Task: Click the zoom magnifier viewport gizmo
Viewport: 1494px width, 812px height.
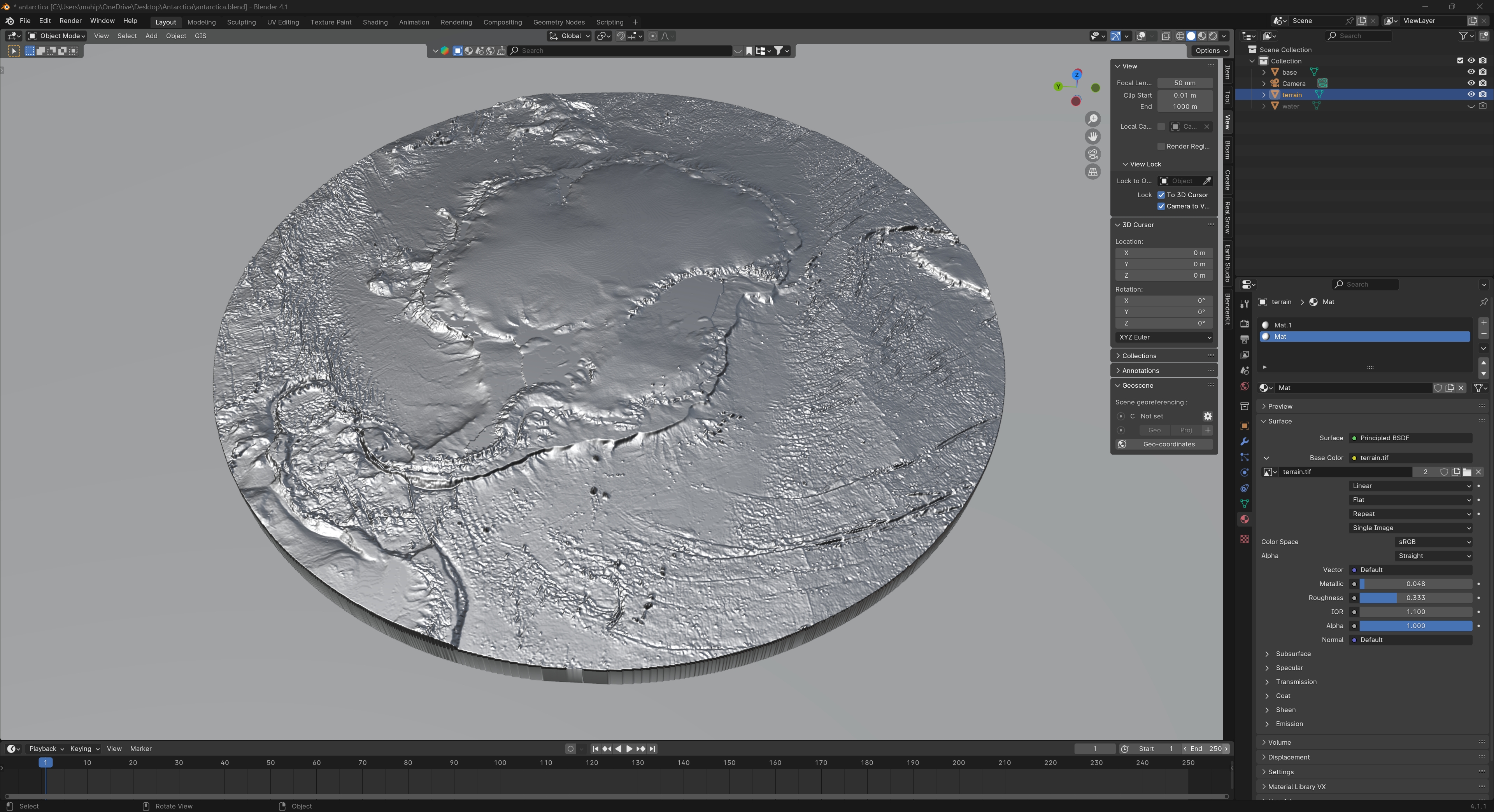Action: click(x=1092, y=119)
